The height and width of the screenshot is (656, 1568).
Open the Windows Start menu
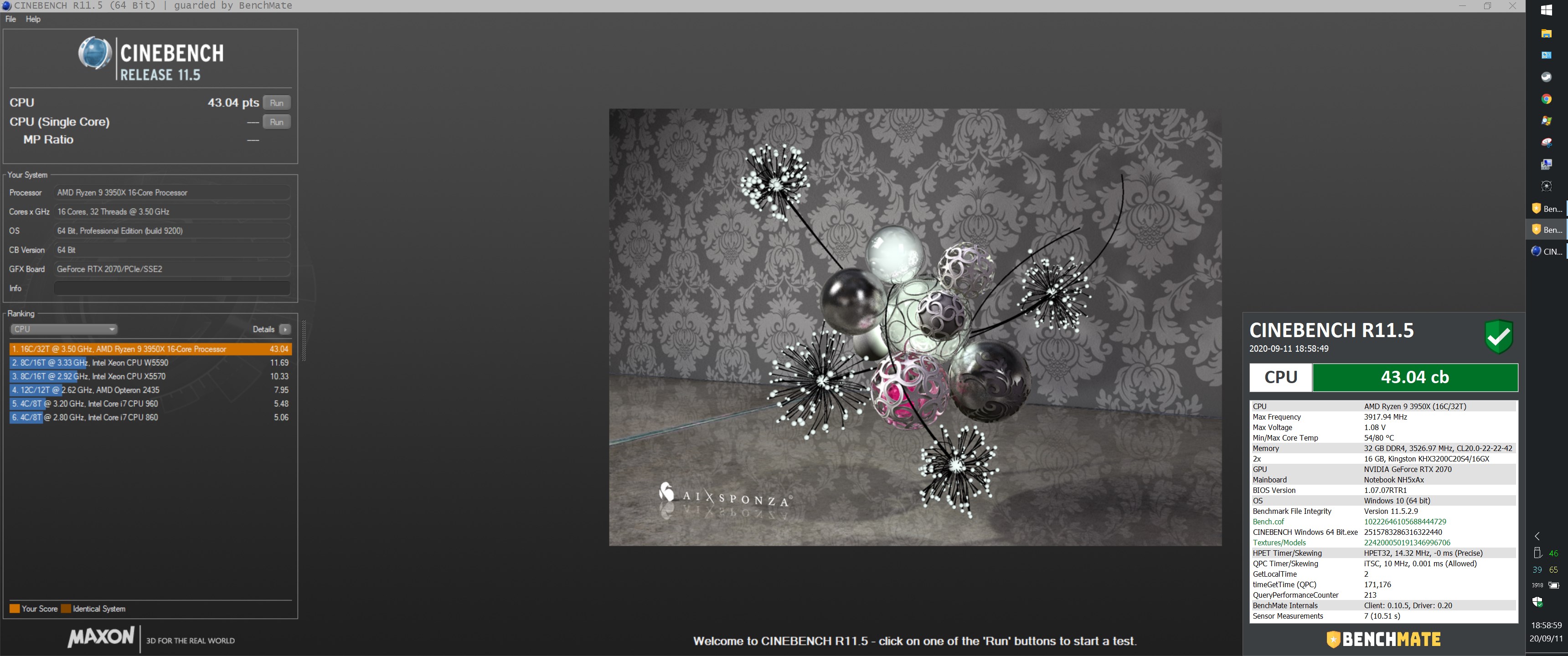[x=1546, y=10]
